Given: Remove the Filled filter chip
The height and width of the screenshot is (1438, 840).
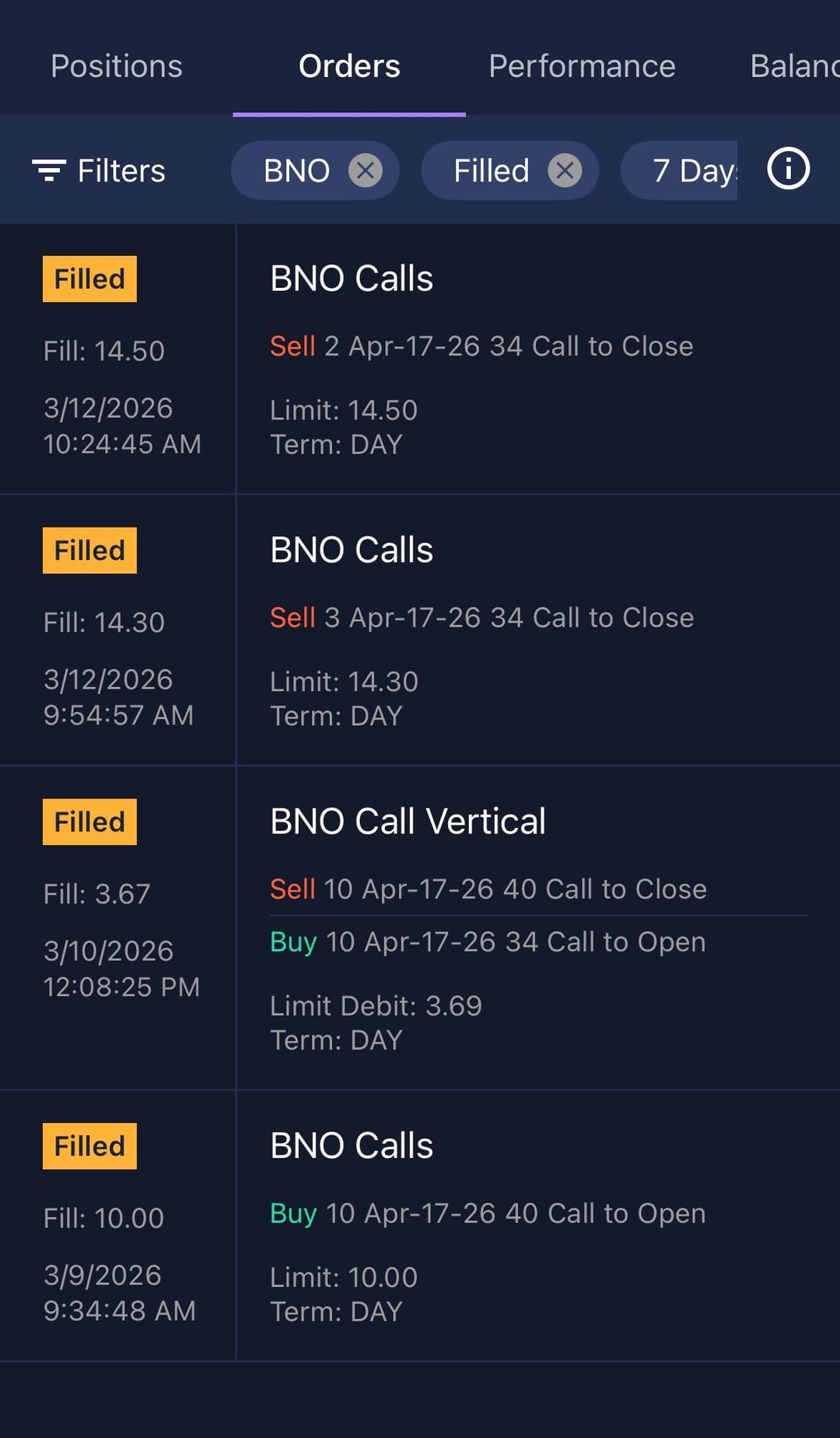Looking at the screenshot, I should 565,170.
